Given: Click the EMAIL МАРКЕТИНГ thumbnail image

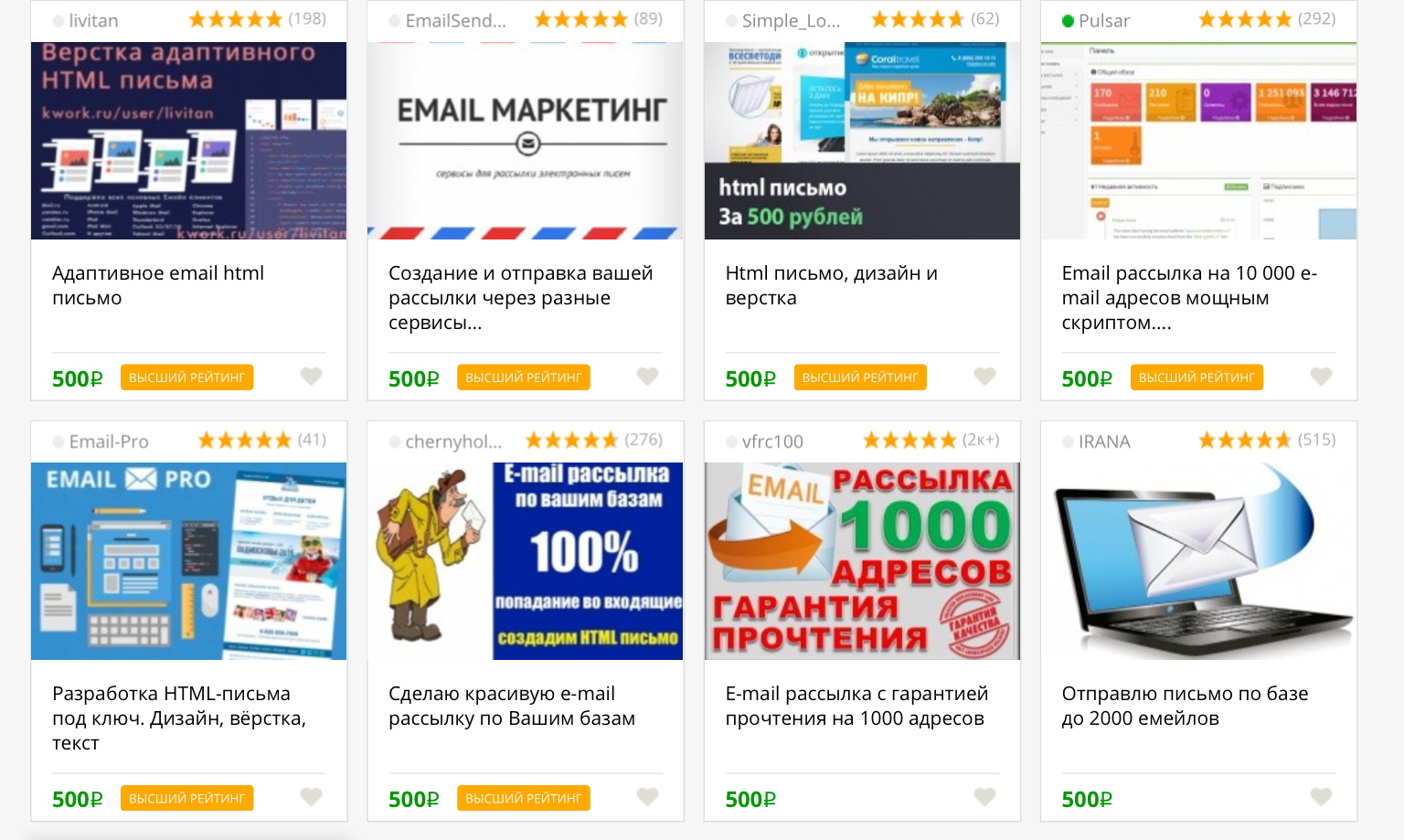Looking at the screenshot, I should 526,141.
